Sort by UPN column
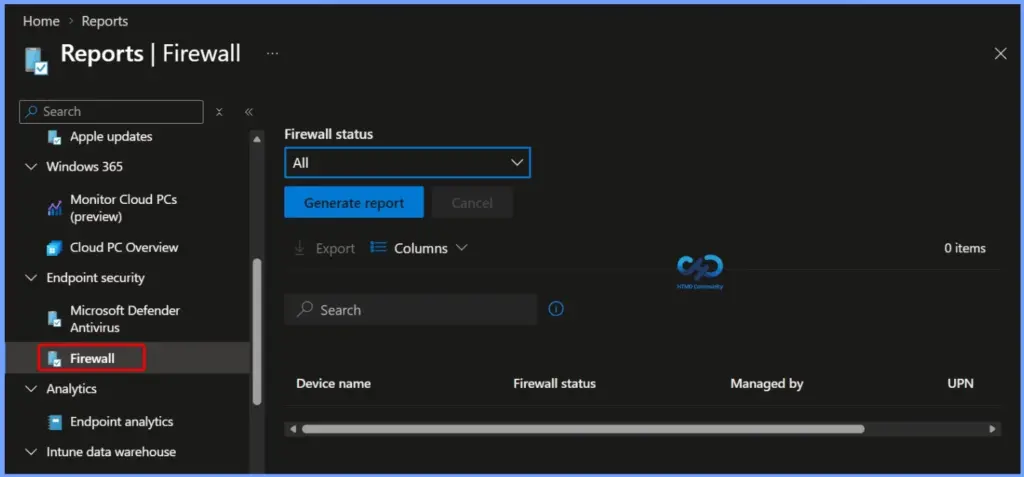 (961, 384)
